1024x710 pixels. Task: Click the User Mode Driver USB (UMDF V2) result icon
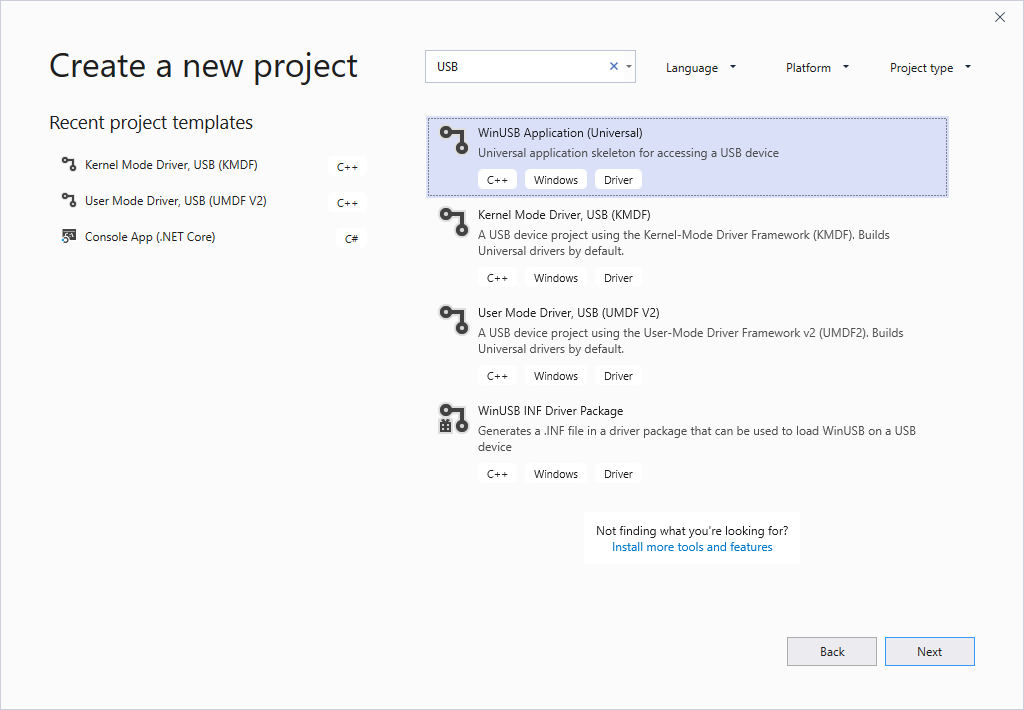click(453, 320)
